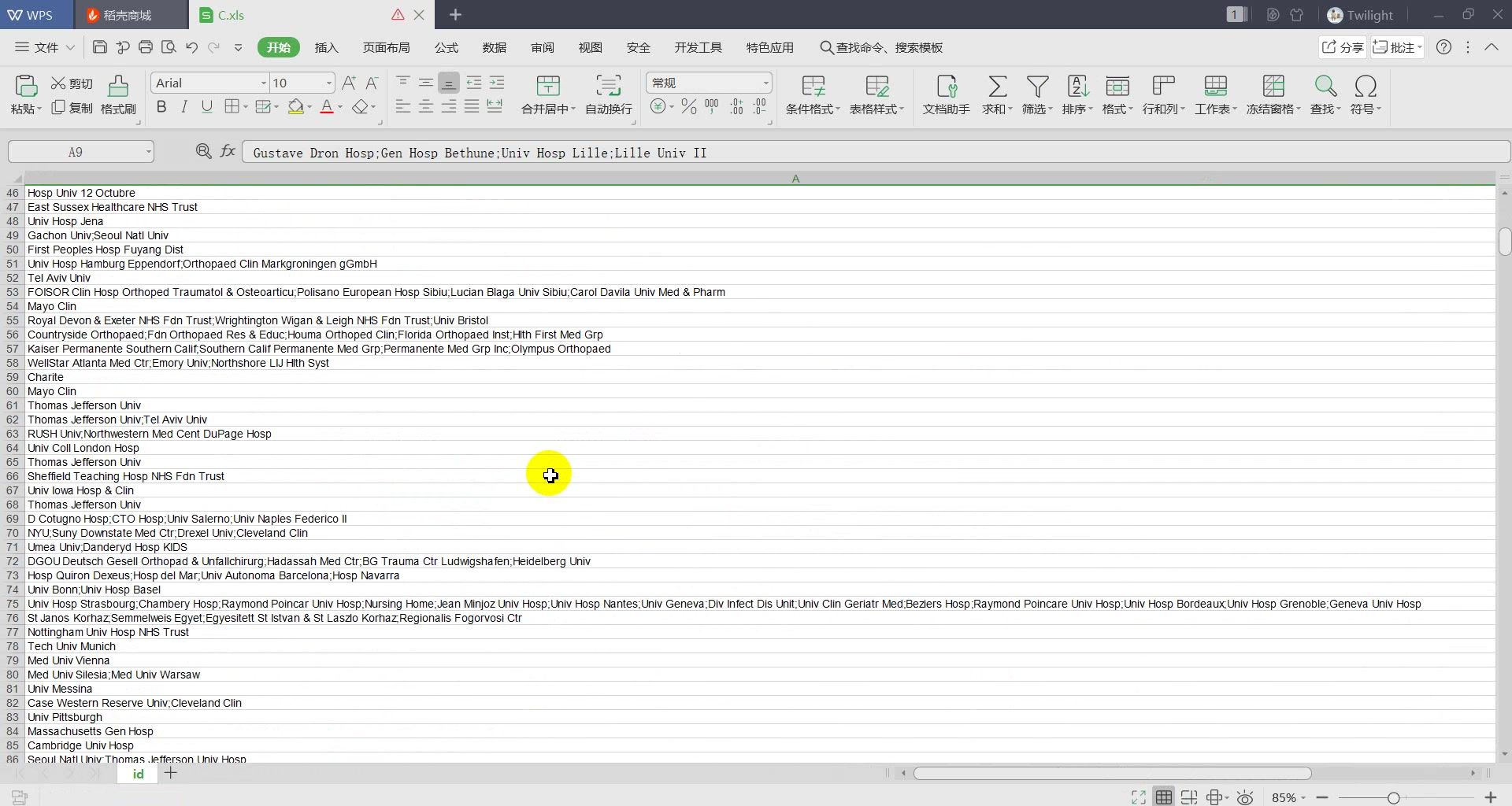Viewport: 1512px width, 806px height.
Task: Toggle underline formatting
Action: pos(207,107)
